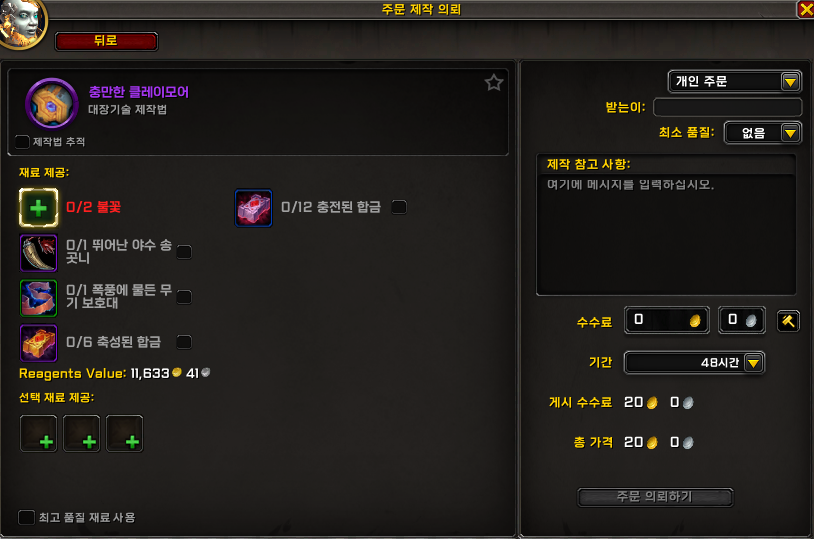Click the hammer icon next to the fee fields

click(x=788, y=321)
